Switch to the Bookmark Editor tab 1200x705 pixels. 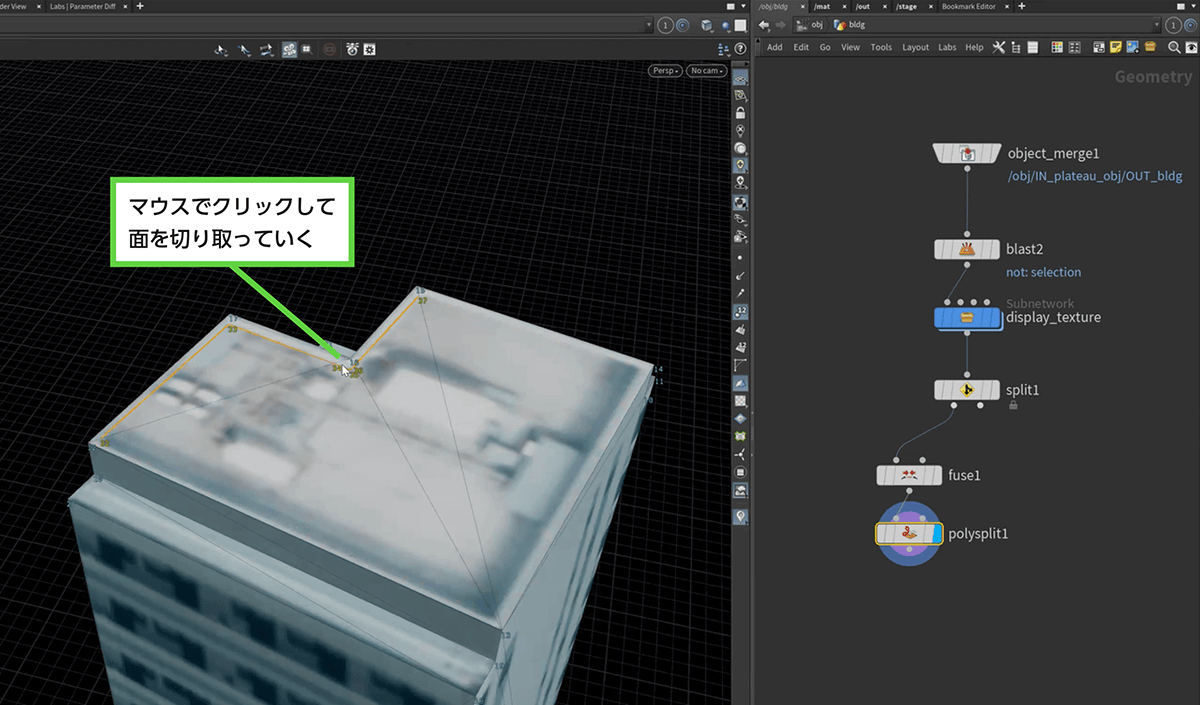pyautogui.click(x=969, y=6)
